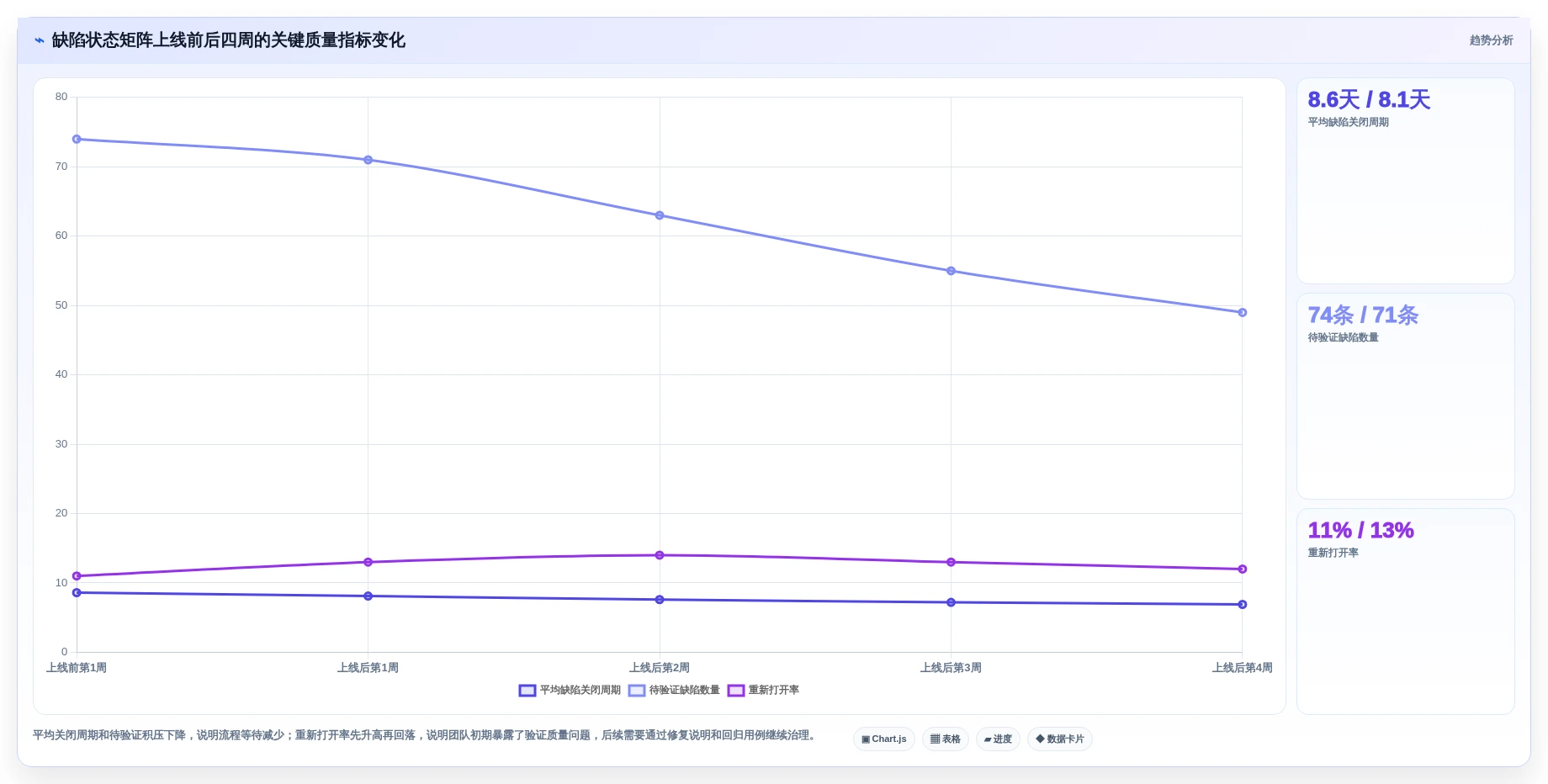The image size is (1548, 784).
Task: Click 待验证缺陷数量 point at 上线后第3周
Action: tap(951, 271)
